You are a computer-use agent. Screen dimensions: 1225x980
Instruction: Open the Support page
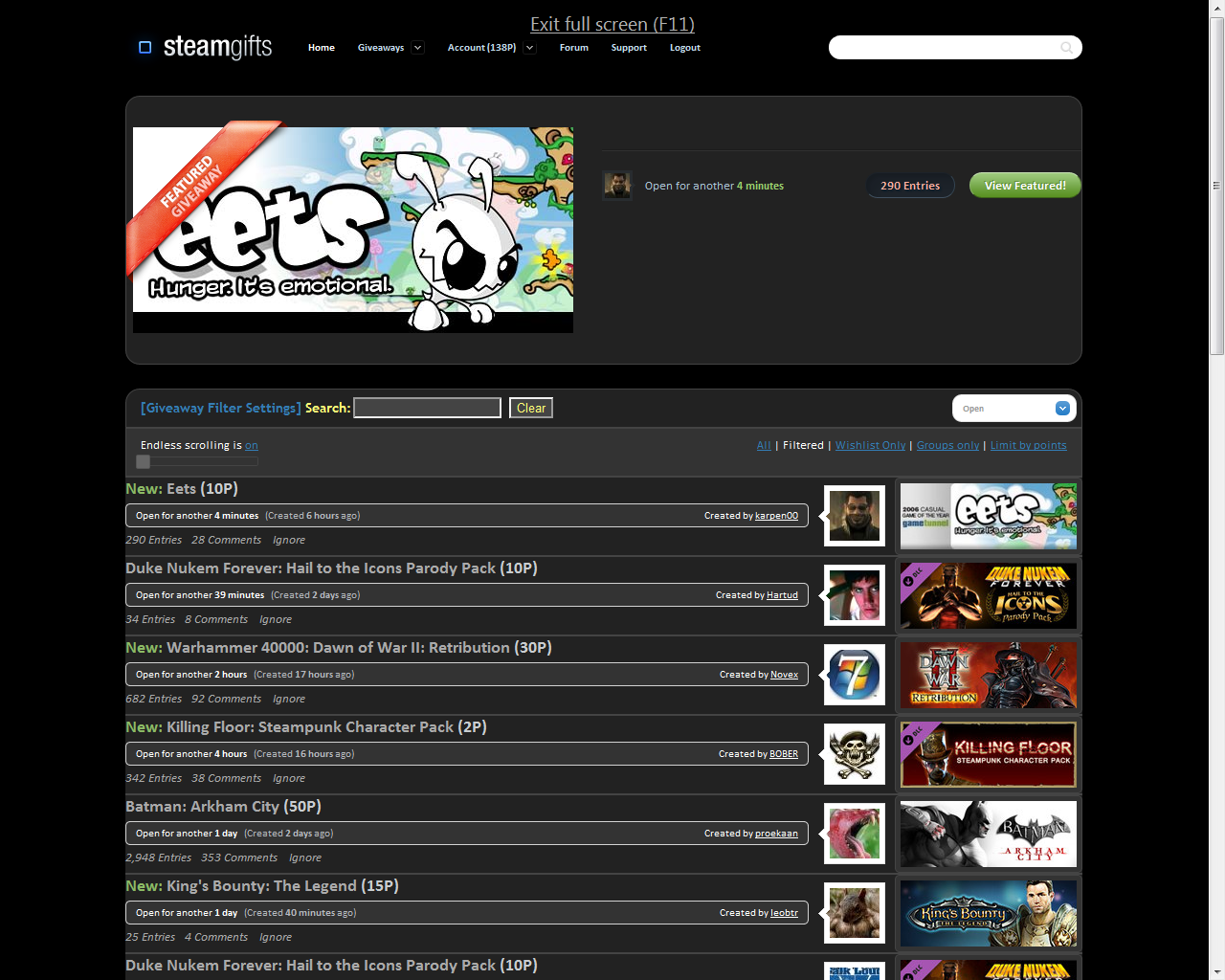click(629, 48)
